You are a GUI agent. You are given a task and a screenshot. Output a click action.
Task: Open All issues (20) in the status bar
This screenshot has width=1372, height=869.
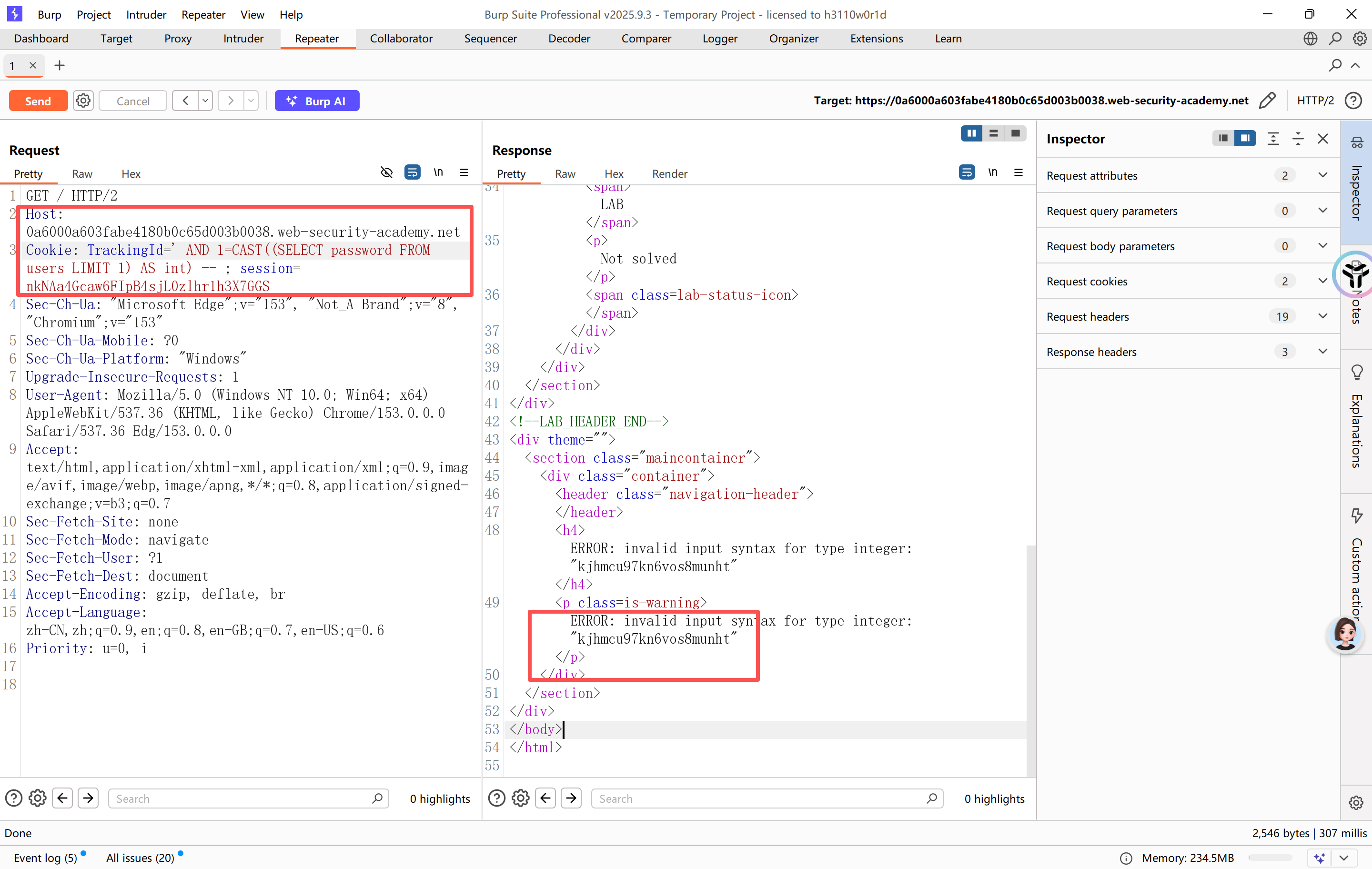pos(141,857)
